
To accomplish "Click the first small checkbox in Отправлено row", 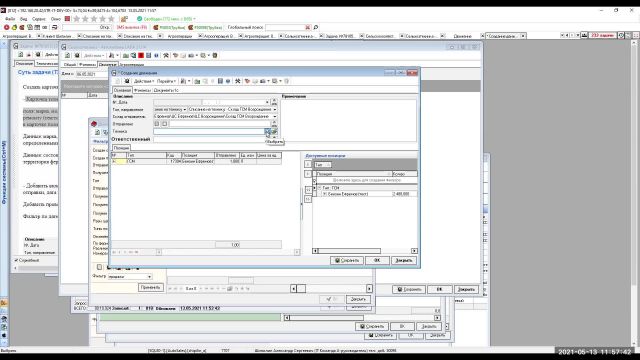I will click(157, 124).
